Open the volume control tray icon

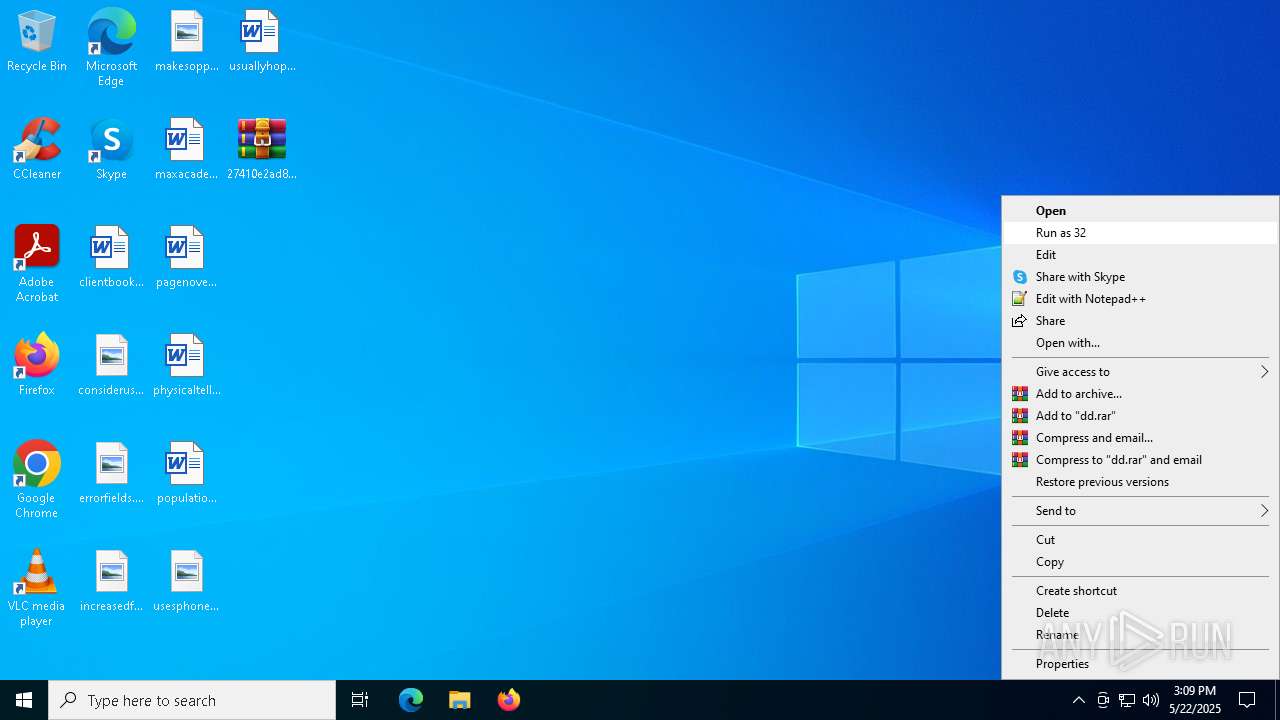pyautogui.click(x=1151, y=700)
